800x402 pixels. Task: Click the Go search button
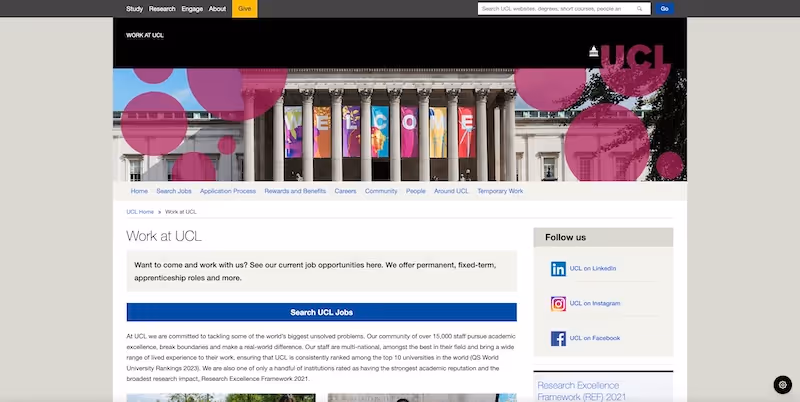pos(664,9)
